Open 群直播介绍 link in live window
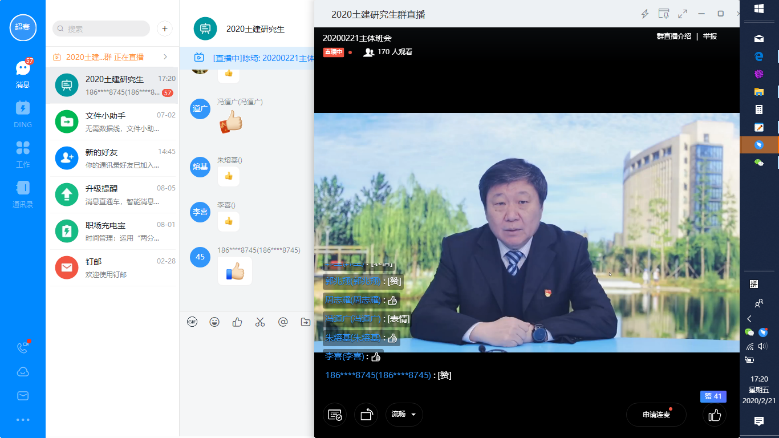 tap(674, 36)
